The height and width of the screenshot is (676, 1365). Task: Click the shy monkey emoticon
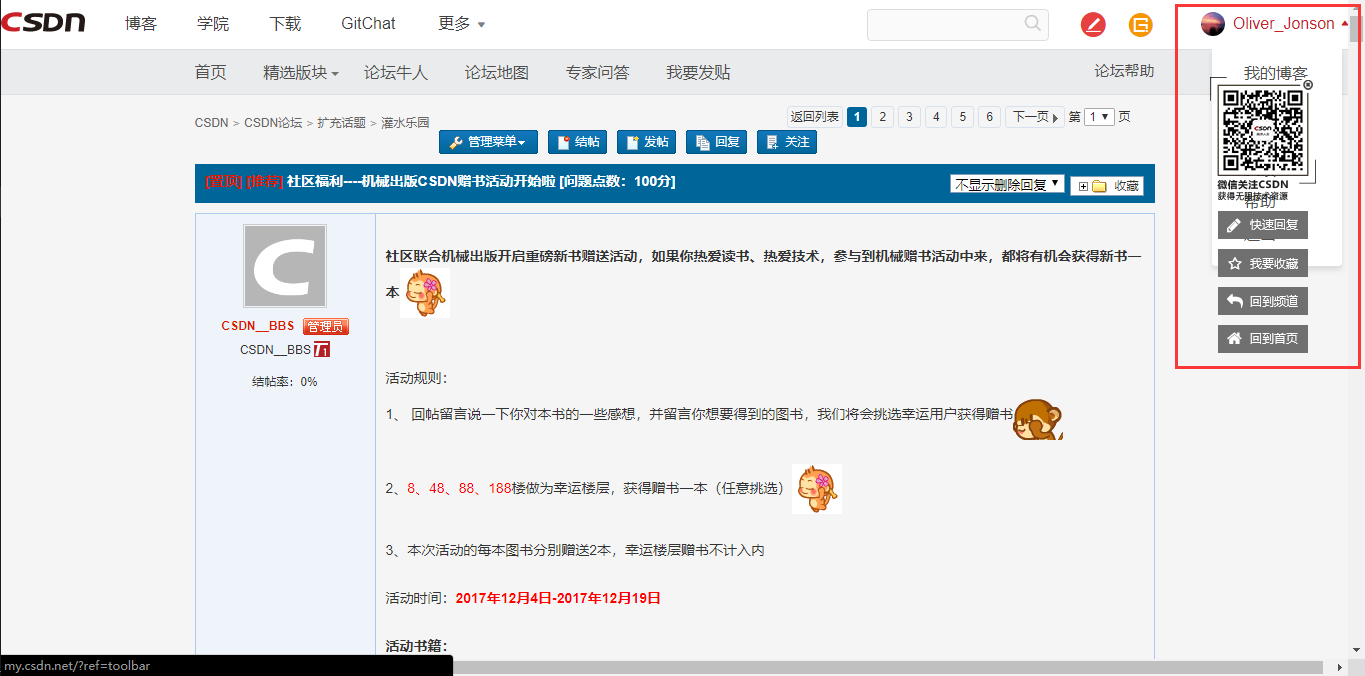[x=1038, y=420]
